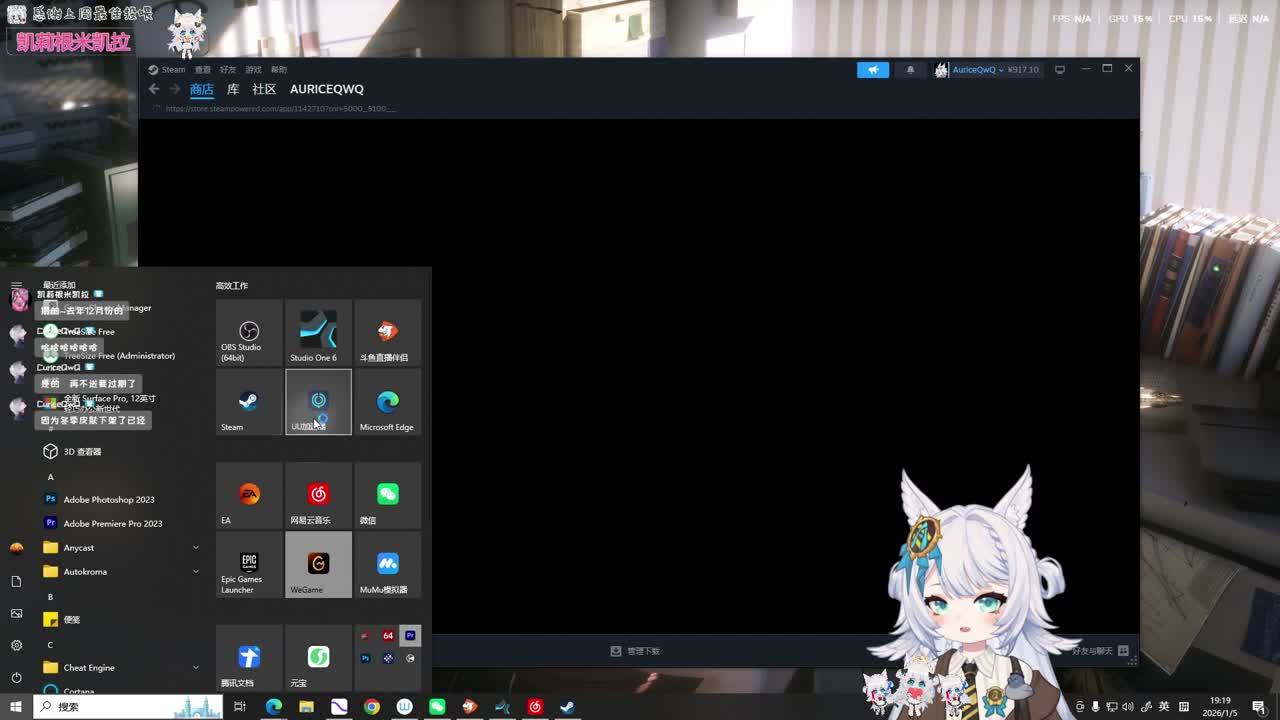The image size is (1280, 720).
Task: Click the Windows Start button
Action: (15, 707)
